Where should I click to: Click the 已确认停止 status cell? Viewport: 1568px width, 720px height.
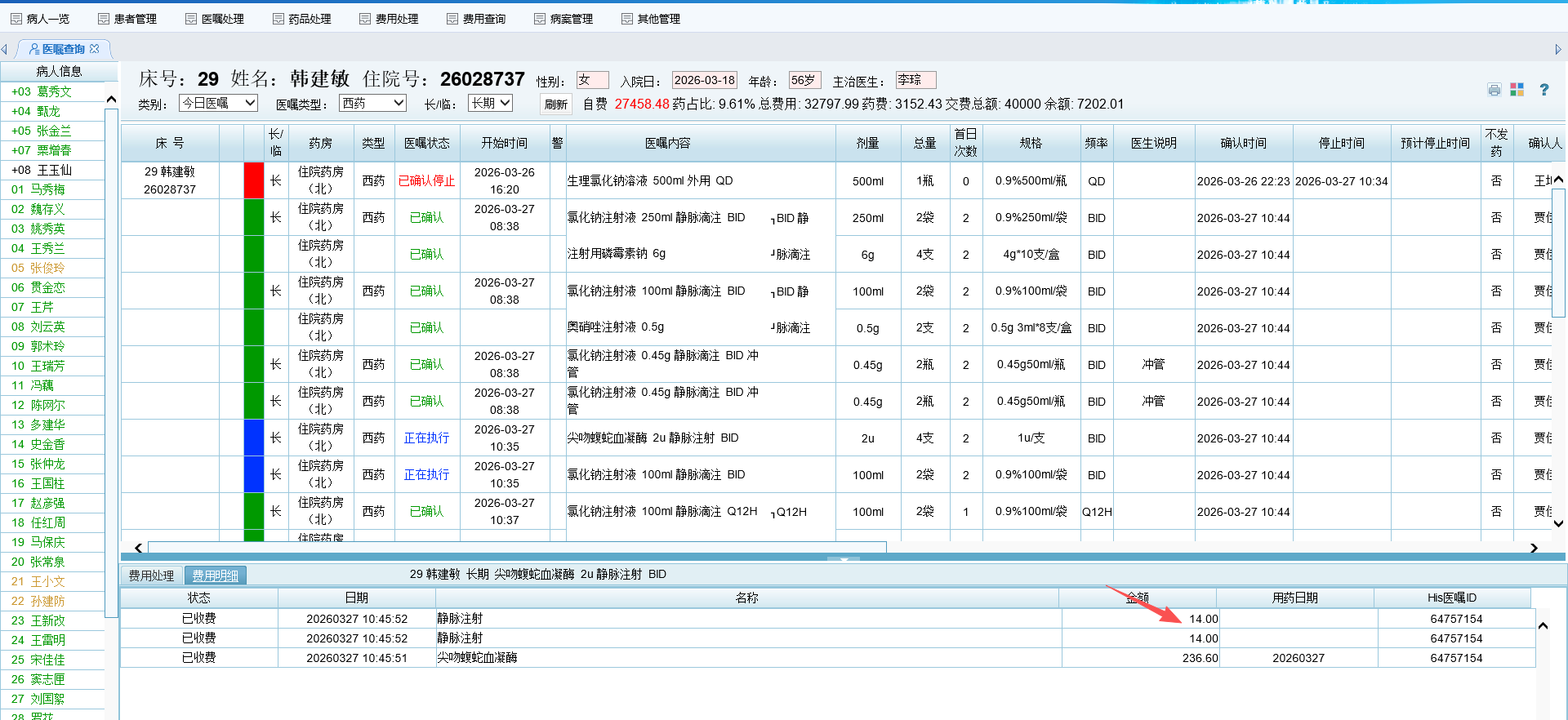(x=427, y=180)
